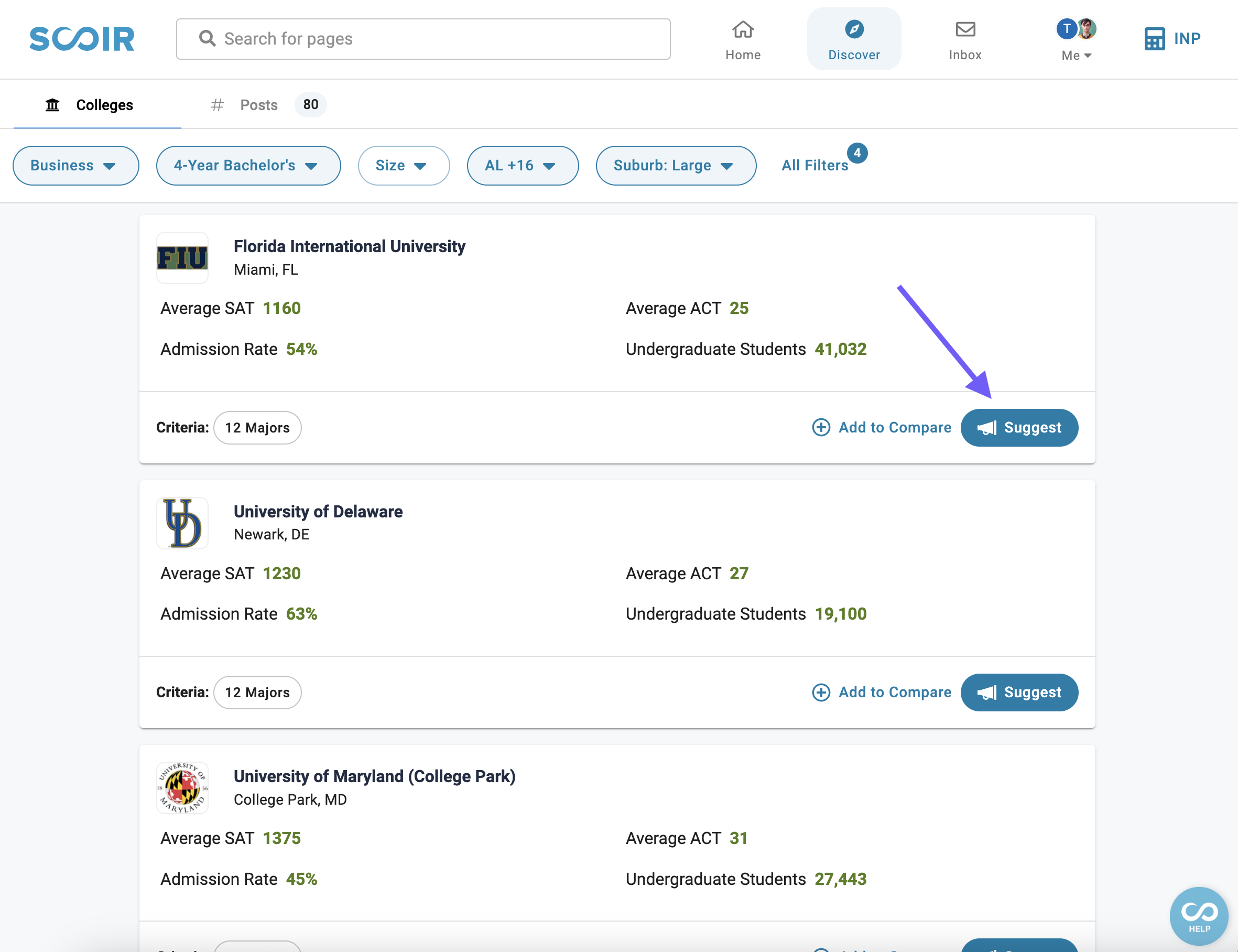Open the Size filter dropdown
Viewport: 1238px width, 952px height.
(x=404, y=166)
